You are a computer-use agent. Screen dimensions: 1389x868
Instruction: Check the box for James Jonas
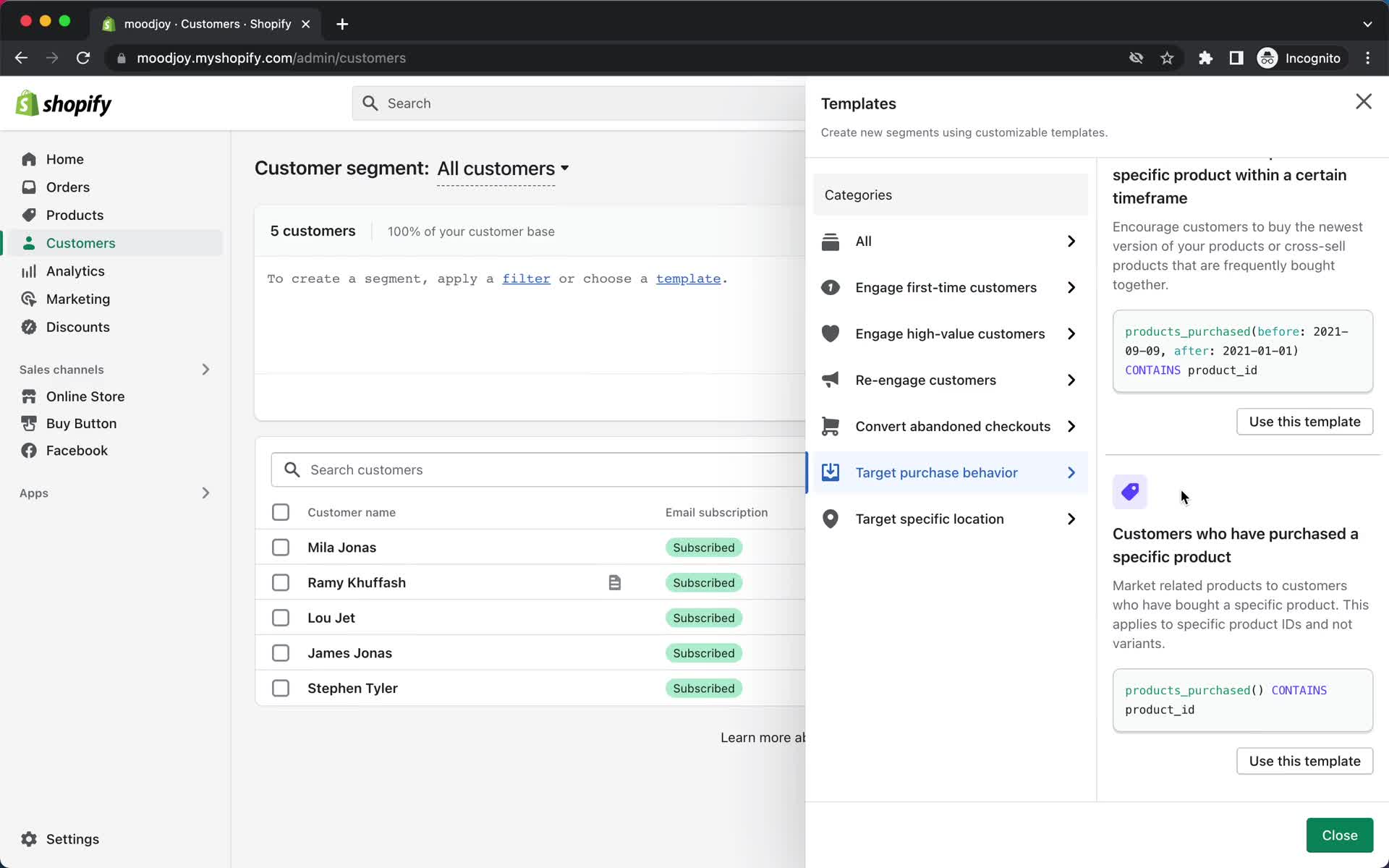click(281, 653)
